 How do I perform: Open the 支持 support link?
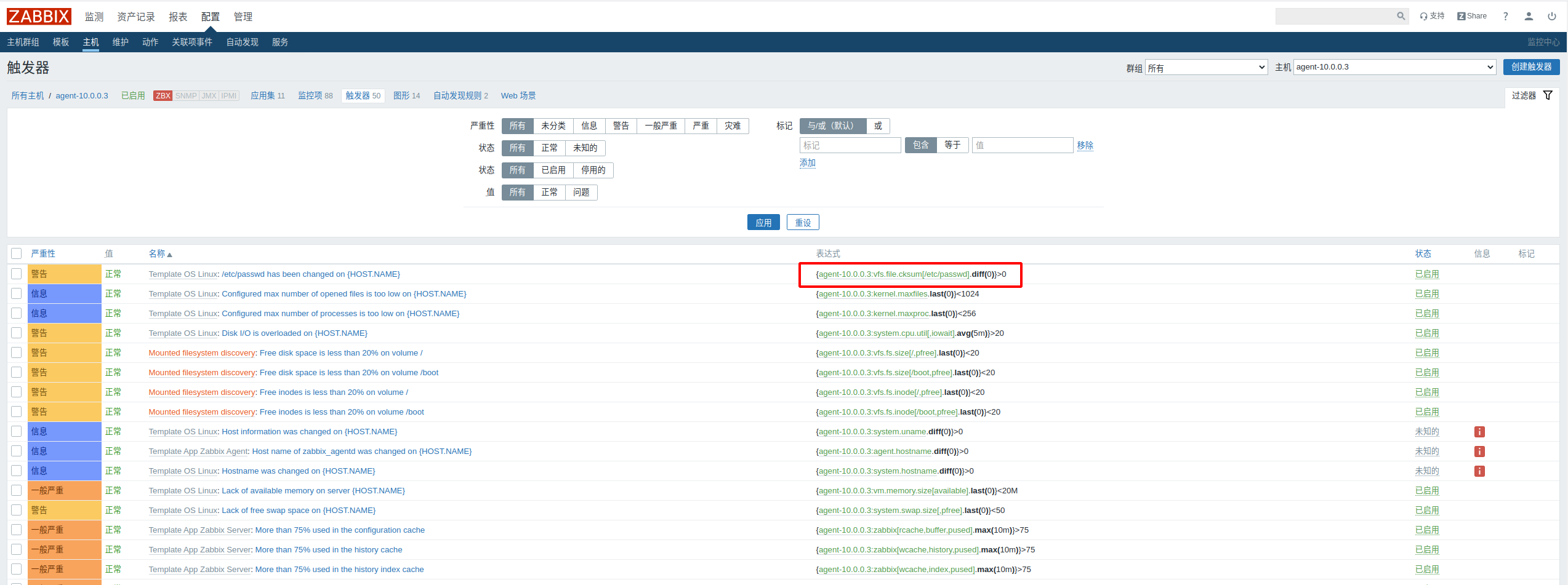coord(1432,16)
